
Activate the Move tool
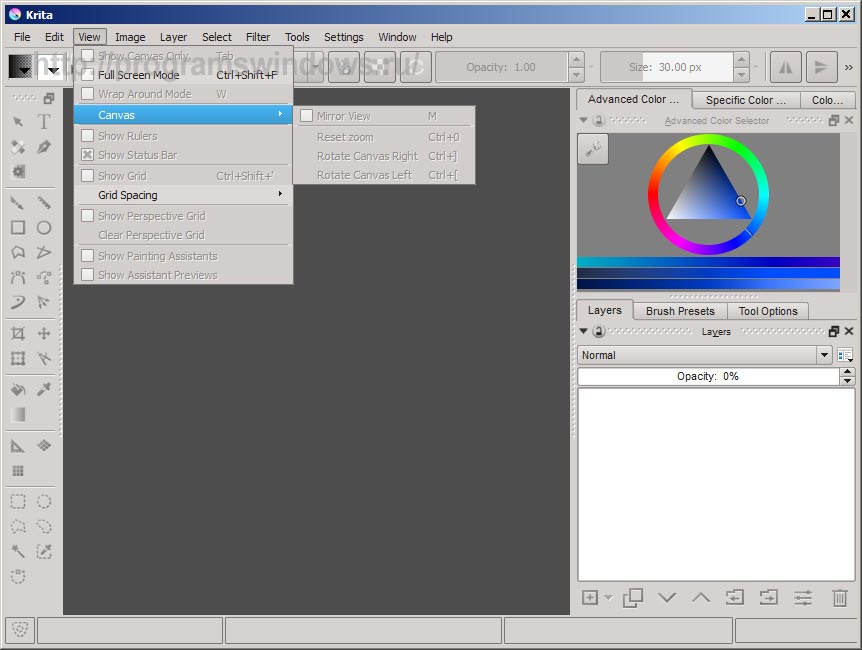tap(44, 333)
